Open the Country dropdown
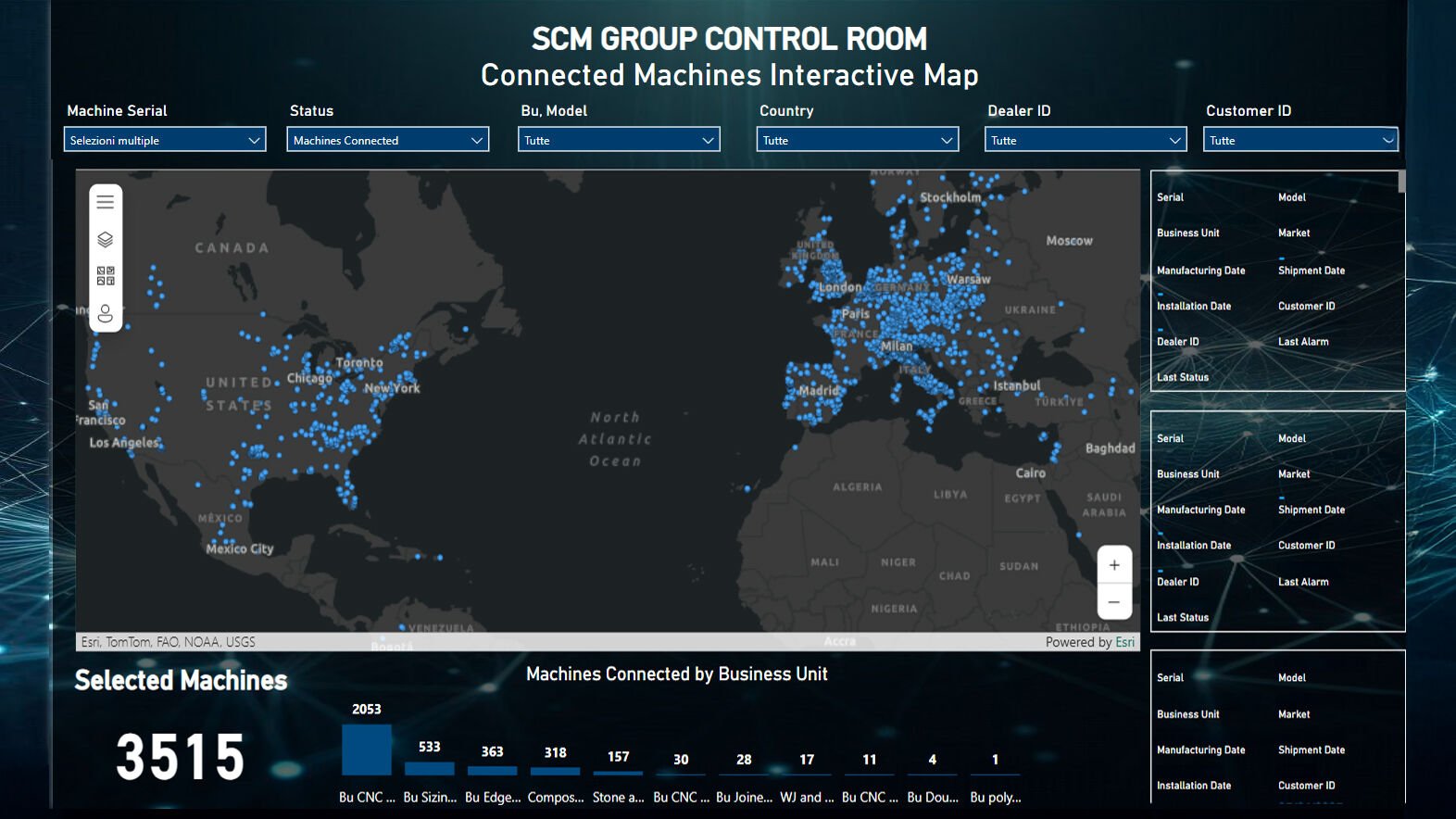Screen dimensions: 1456x819 click(858, 140)
